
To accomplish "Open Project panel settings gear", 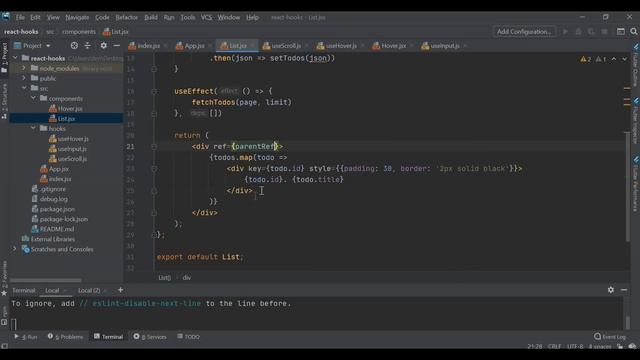I will [x=104, y=46].
